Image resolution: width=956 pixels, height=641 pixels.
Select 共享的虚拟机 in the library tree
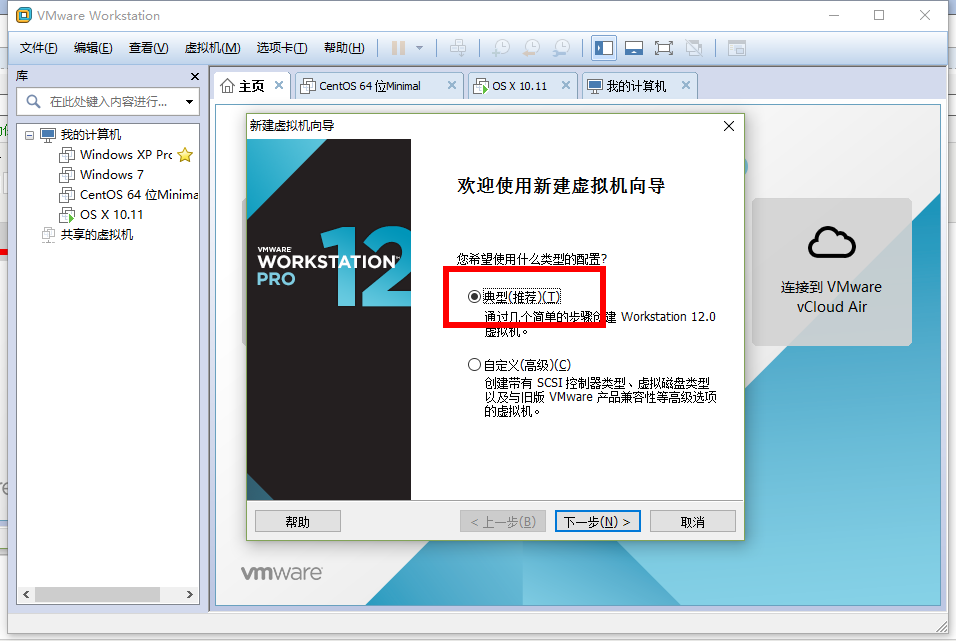tap(96, 235)
